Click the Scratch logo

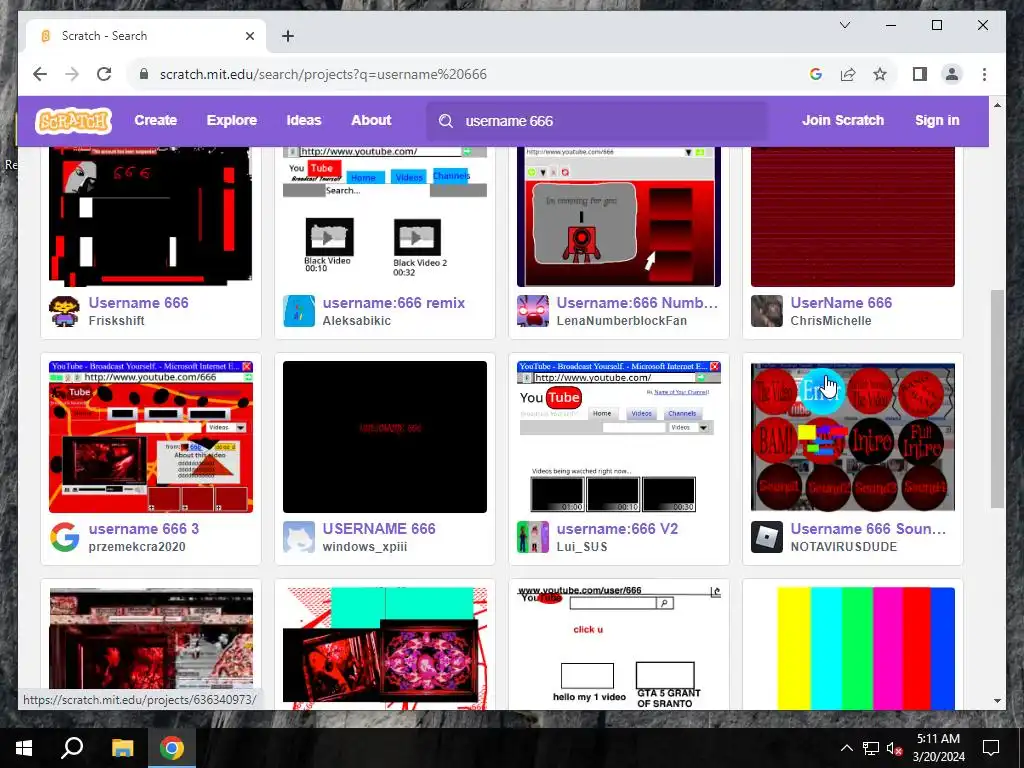click(x=73, y=121)
